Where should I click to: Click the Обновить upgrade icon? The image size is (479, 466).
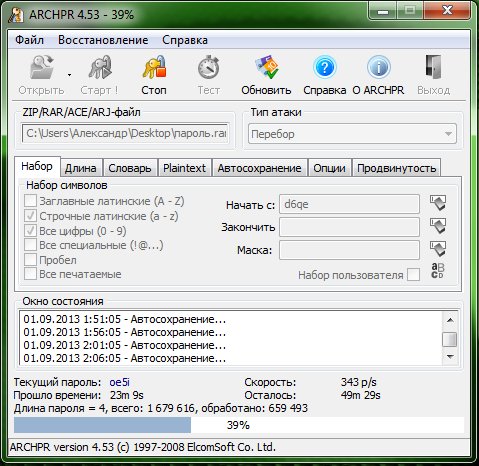point(266,67)
